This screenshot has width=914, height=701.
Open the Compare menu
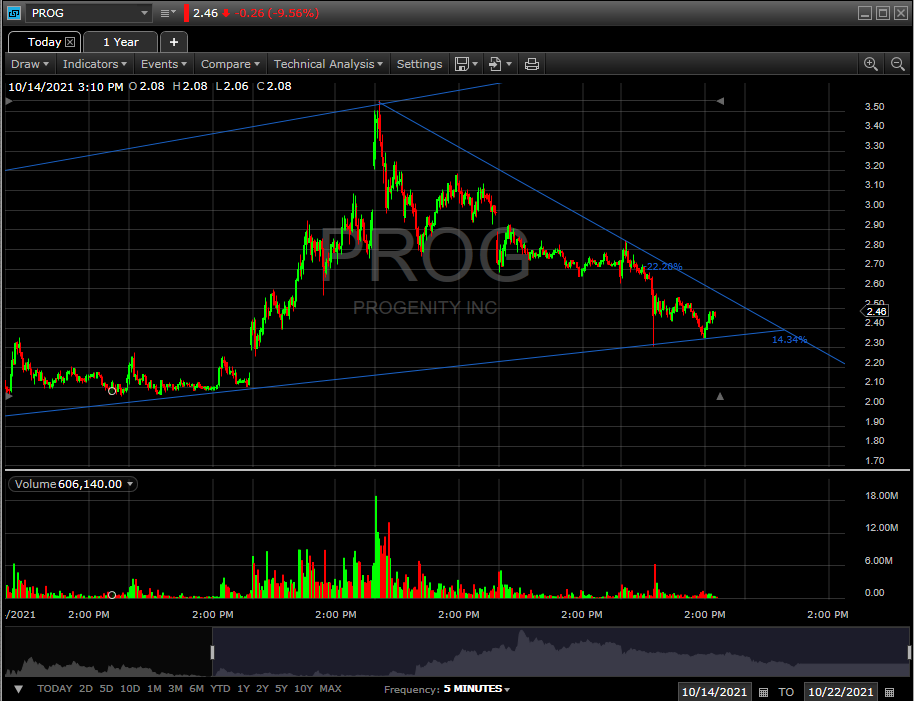click(x=230, y=64)
